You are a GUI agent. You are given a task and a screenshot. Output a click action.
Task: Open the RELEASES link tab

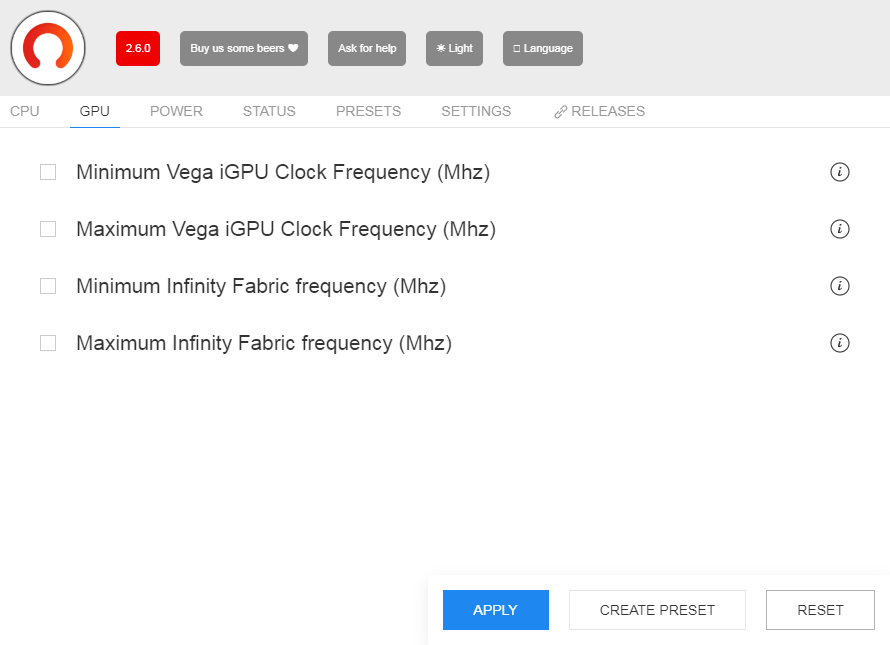600,111
